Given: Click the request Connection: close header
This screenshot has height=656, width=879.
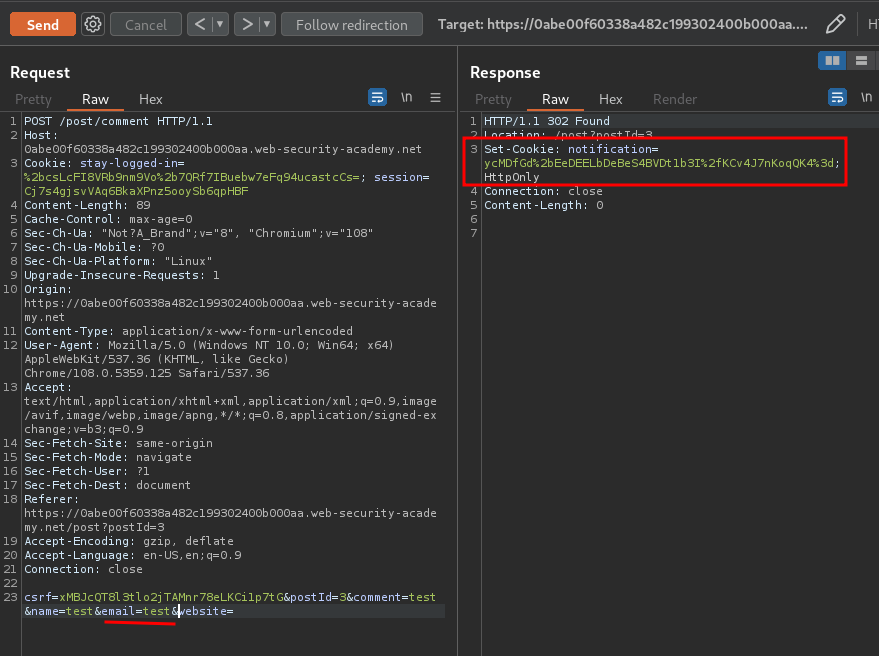Looking at the screenshot, I should (x=83, y=570).
